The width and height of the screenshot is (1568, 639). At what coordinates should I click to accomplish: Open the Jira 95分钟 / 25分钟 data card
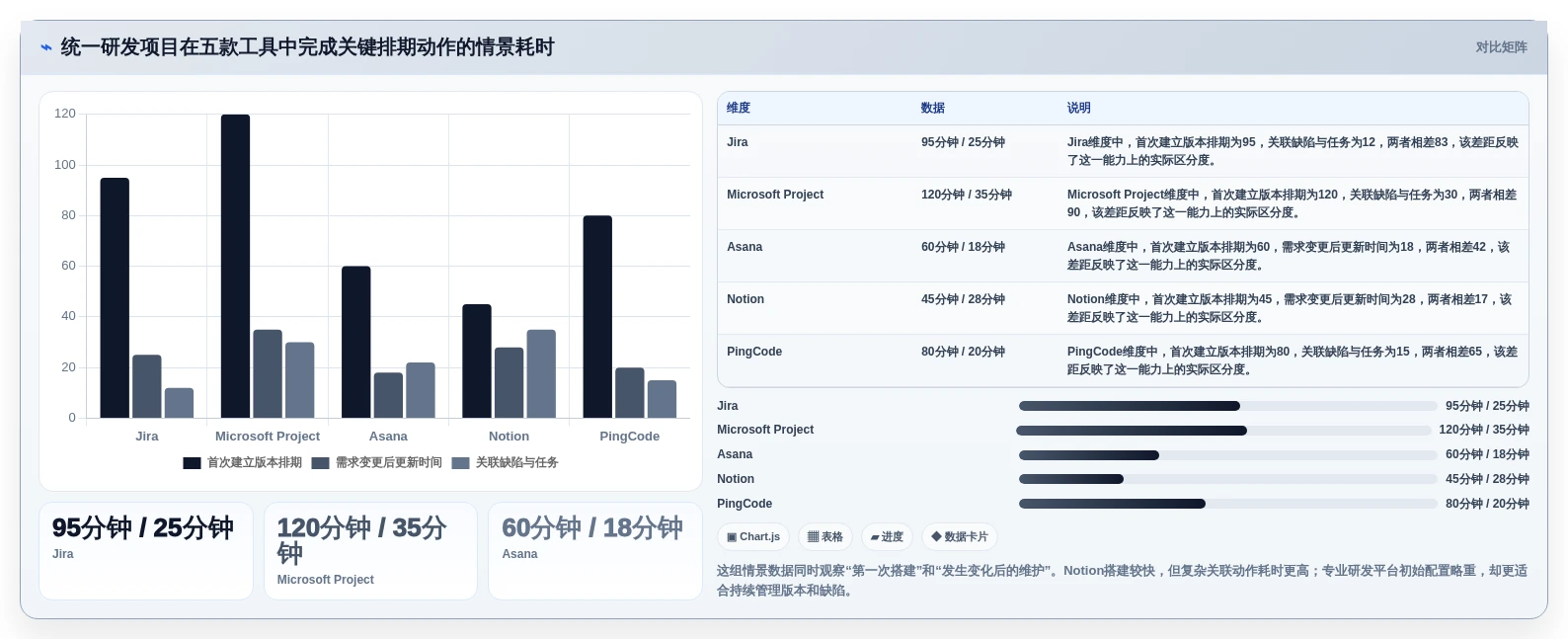(146, 551)
